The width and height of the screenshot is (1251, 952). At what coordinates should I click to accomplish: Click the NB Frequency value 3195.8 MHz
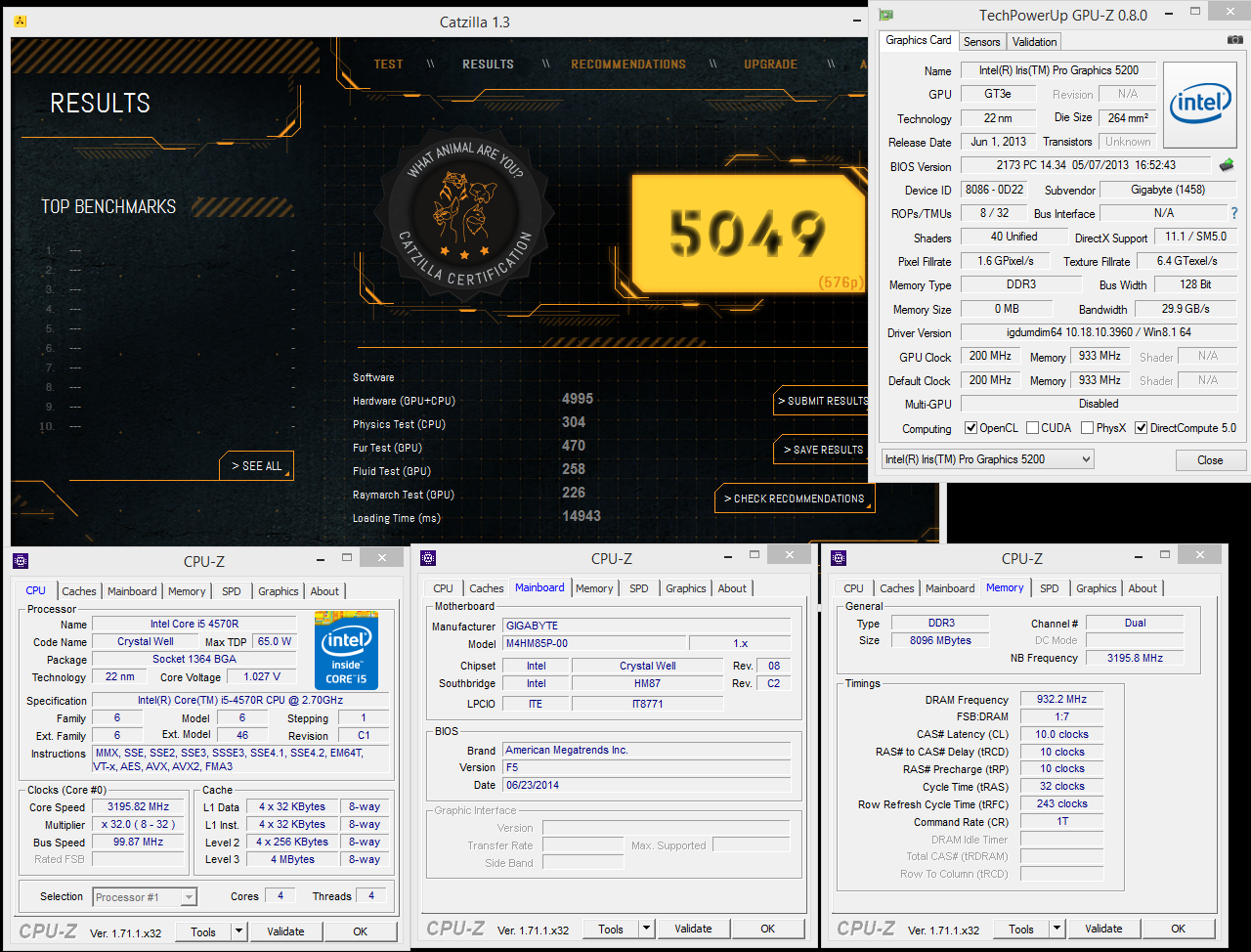tap(1135, 658)
